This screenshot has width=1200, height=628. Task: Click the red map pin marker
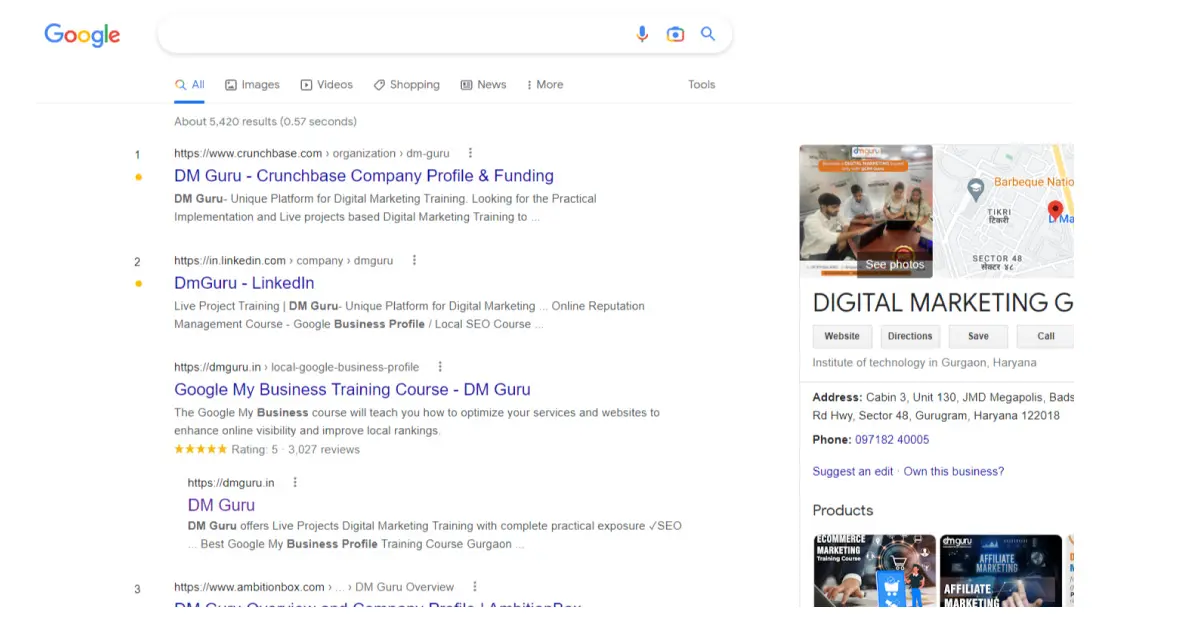(1054, 209)
